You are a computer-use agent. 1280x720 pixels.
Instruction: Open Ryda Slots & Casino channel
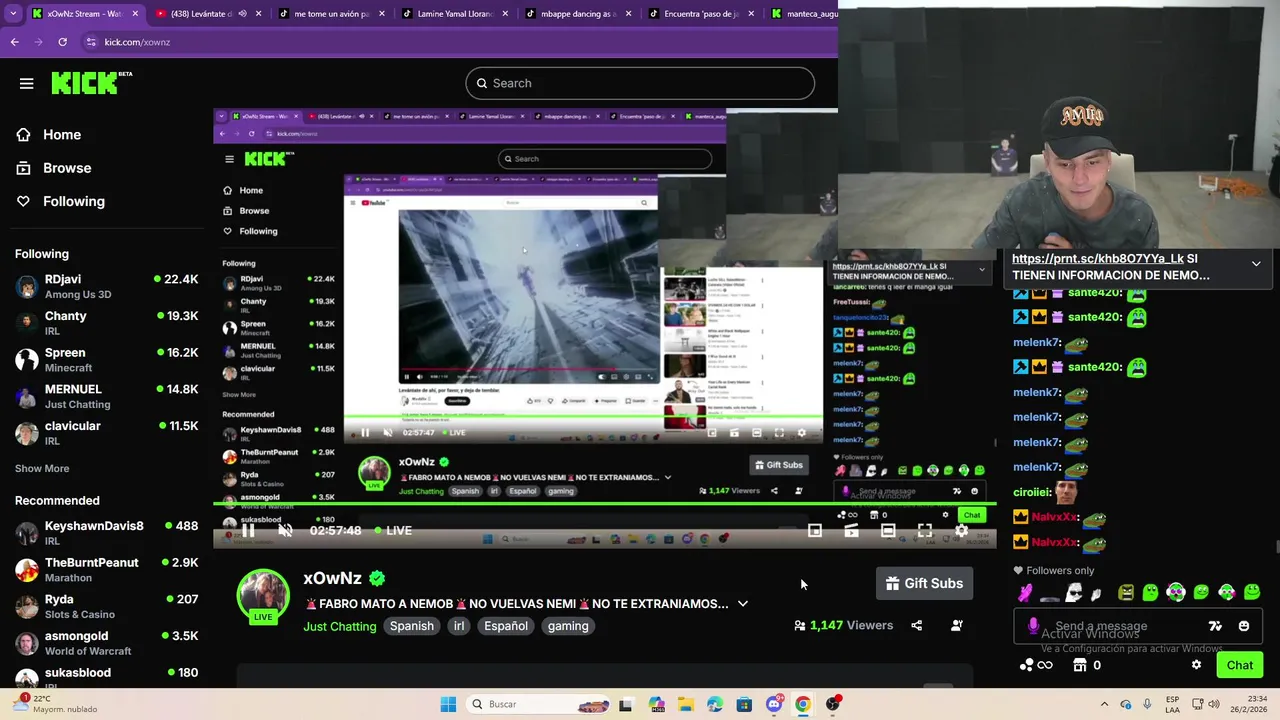(x=106, y=606)
